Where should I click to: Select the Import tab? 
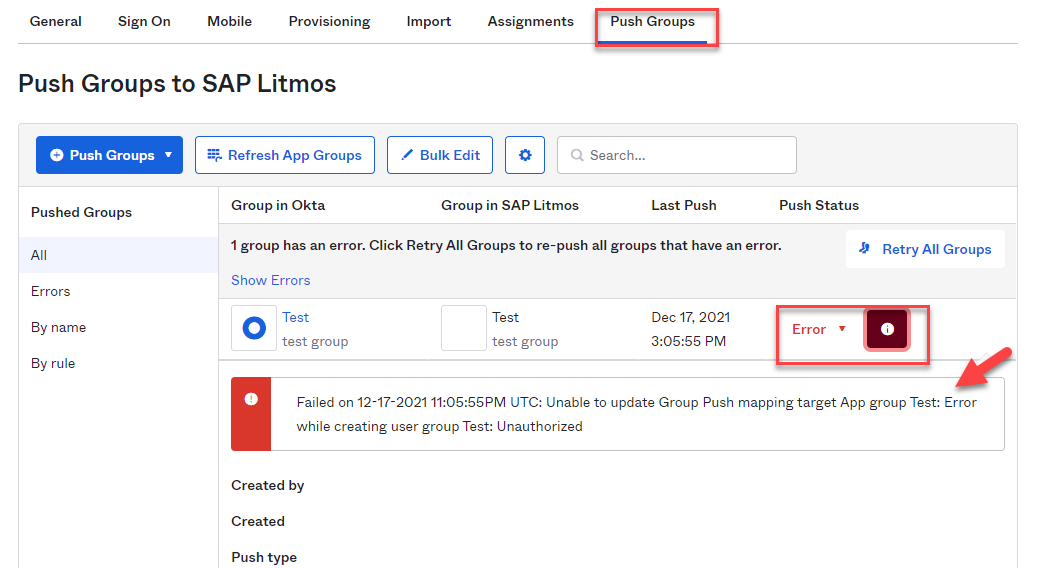click(429, 21)
